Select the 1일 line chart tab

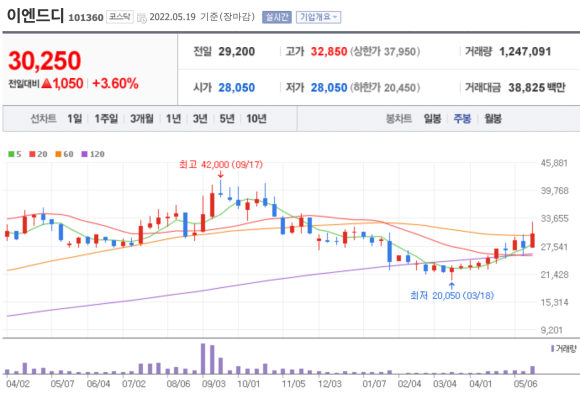pos(74,119)
